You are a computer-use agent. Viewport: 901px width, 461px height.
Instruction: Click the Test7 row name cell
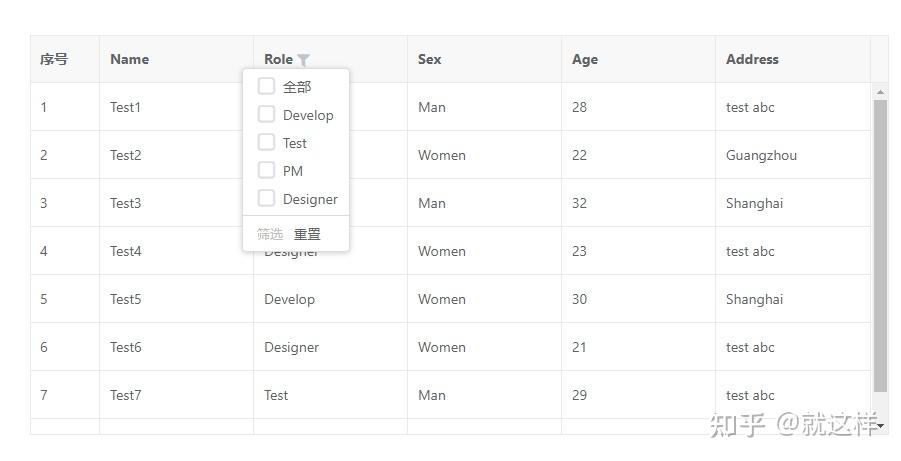point(126,395)
